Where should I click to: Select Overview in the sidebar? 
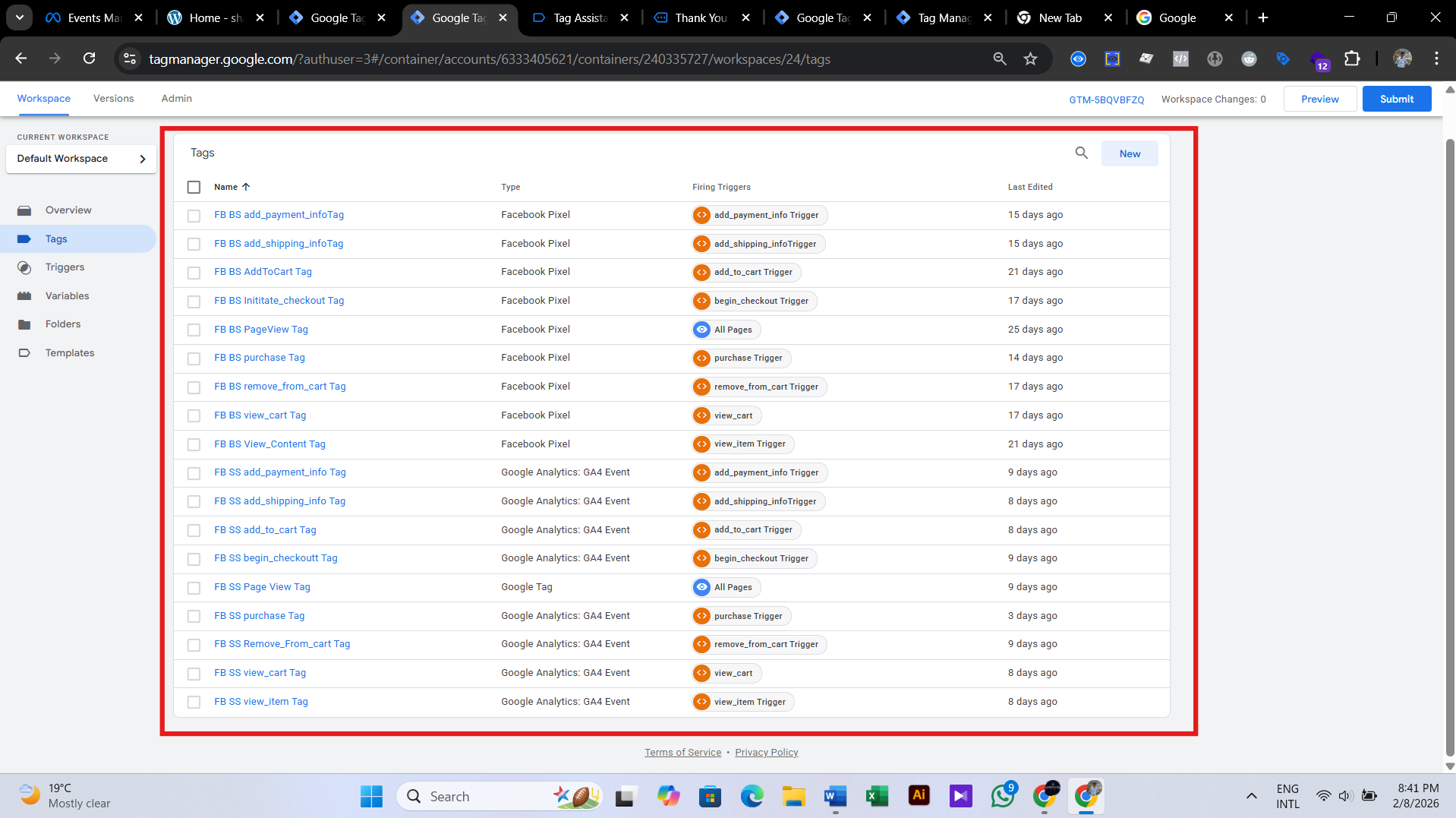coord(68,210)
